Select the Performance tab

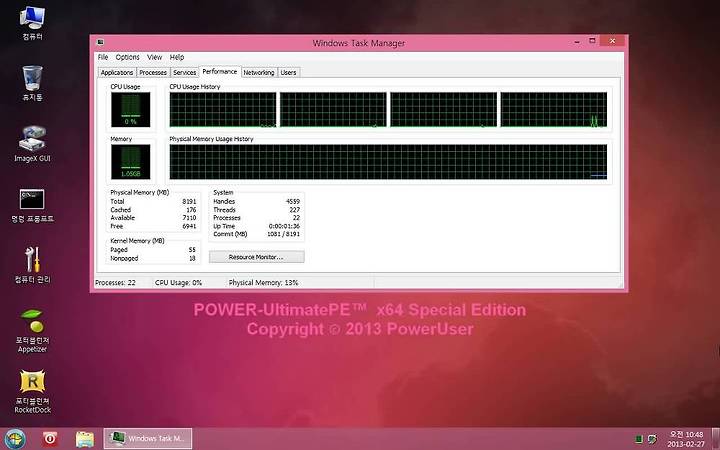219,72
